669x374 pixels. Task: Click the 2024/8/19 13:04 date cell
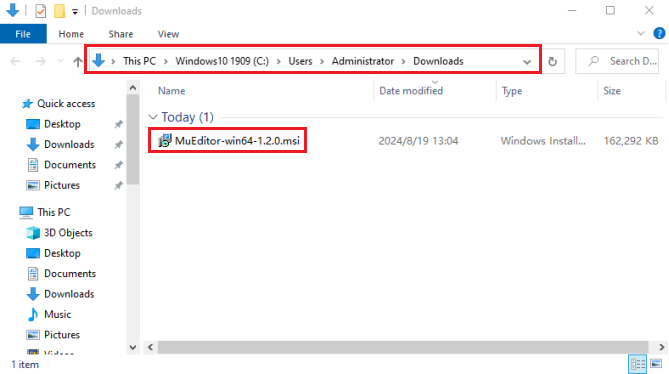pyautogui.click(x=418, y=141)
